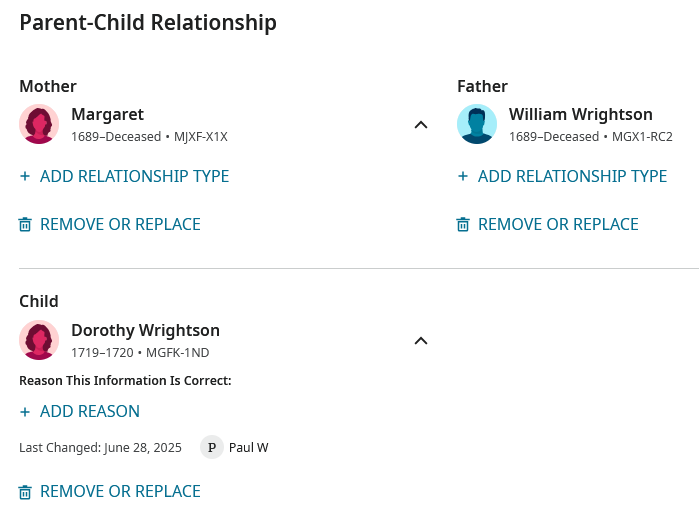Collapse Dorothy Wrightson's details with the chevron
699x521 pixels.
(x=421, y=341)
